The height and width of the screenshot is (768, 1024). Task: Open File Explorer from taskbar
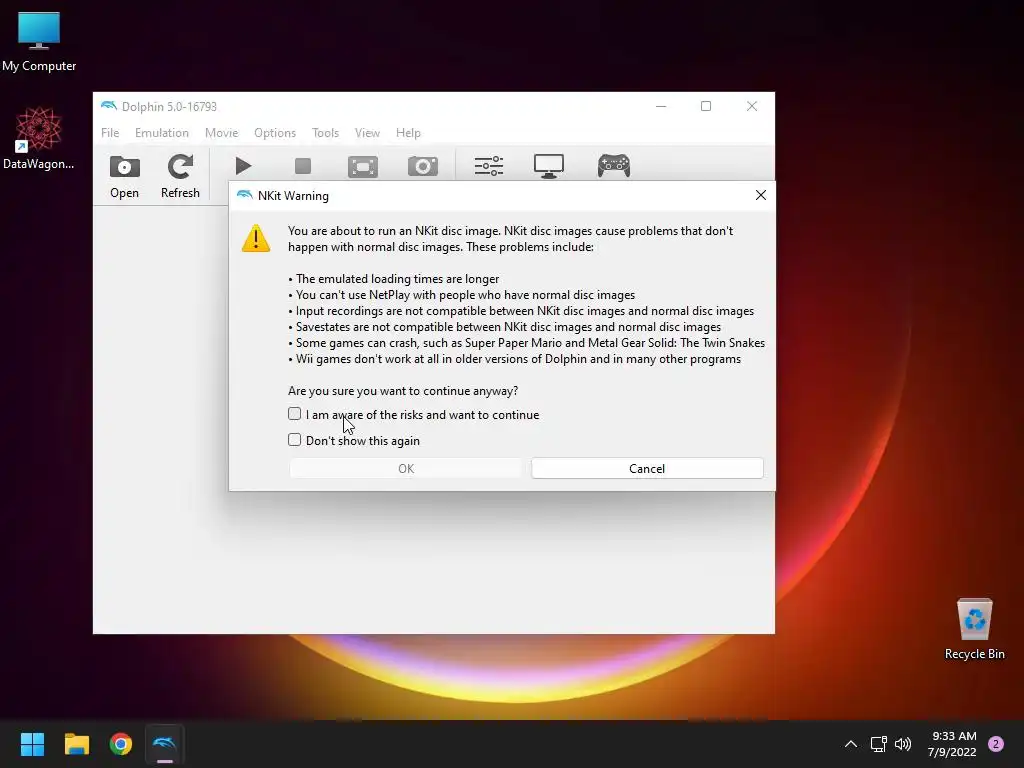77,744
